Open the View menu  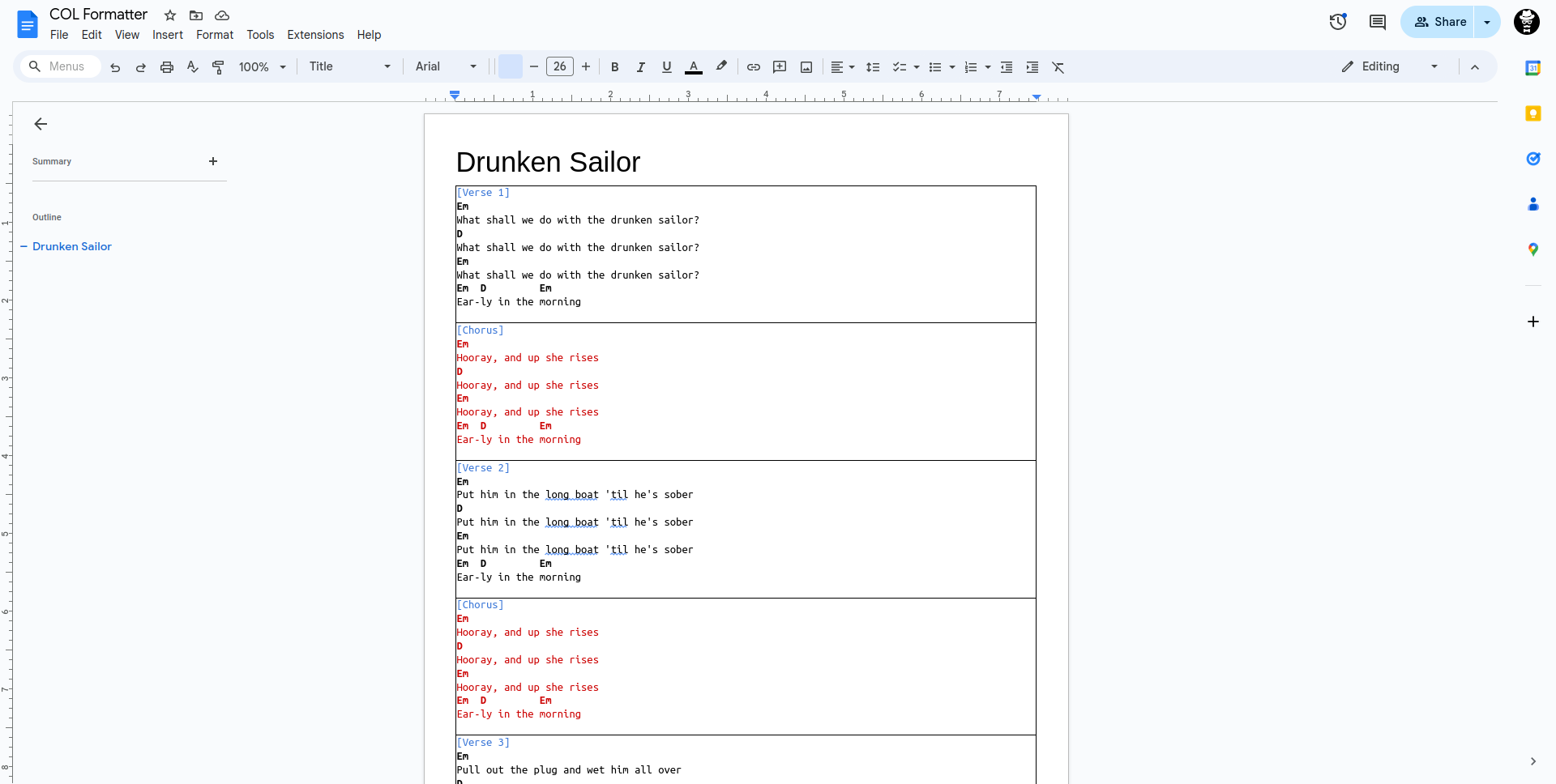pos(127,35)
